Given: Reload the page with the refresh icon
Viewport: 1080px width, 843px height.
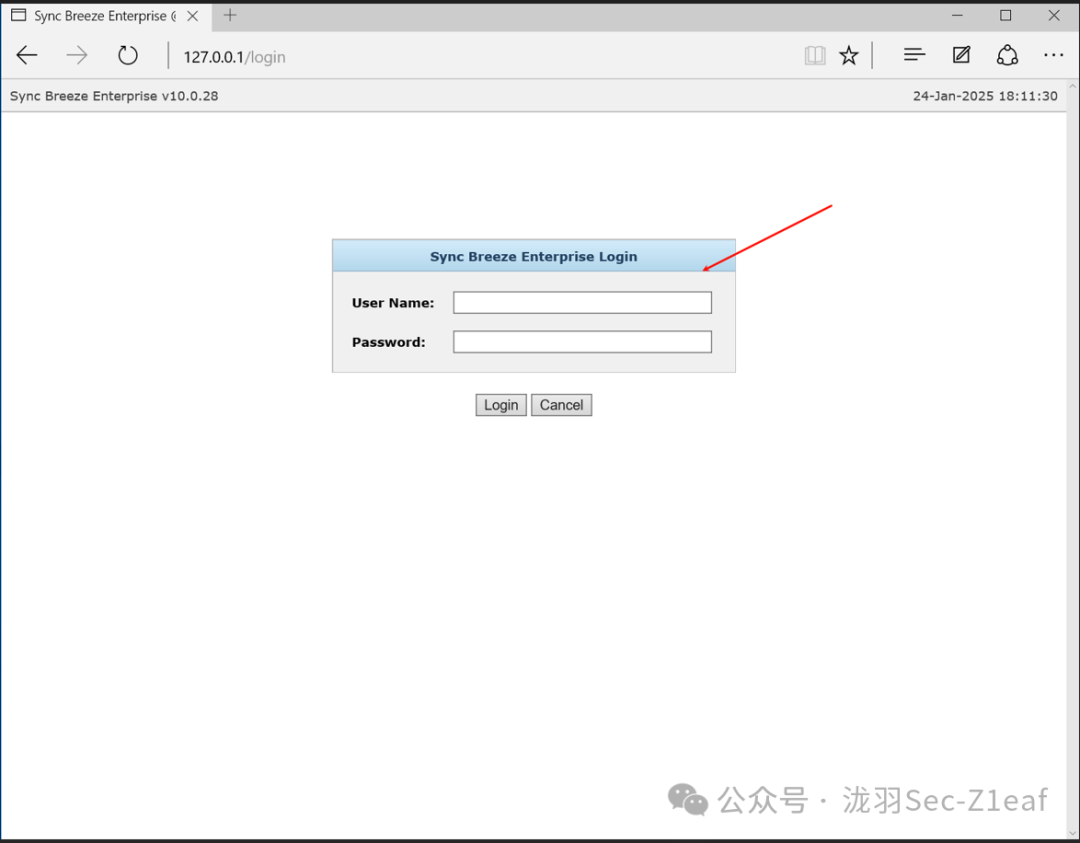Looking at the screenshot, I should tap(127, 55).
